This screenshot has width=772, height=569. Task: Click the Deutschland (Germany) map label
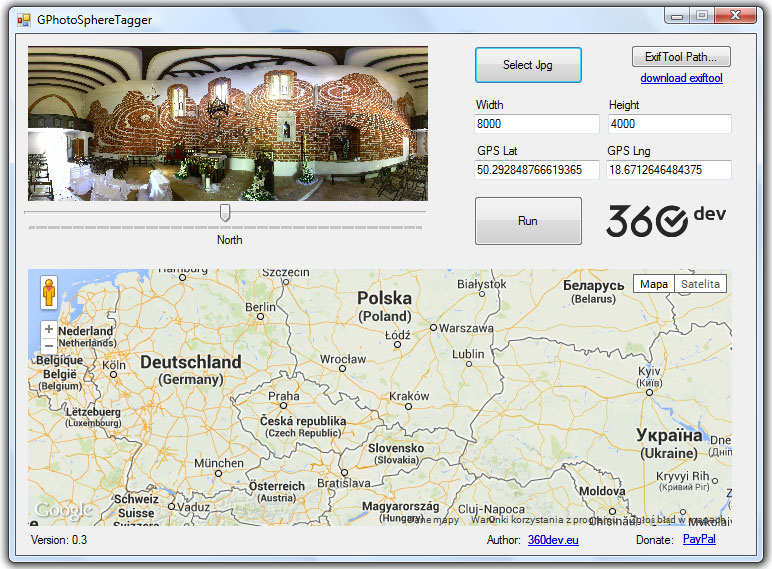pos(191,370)
